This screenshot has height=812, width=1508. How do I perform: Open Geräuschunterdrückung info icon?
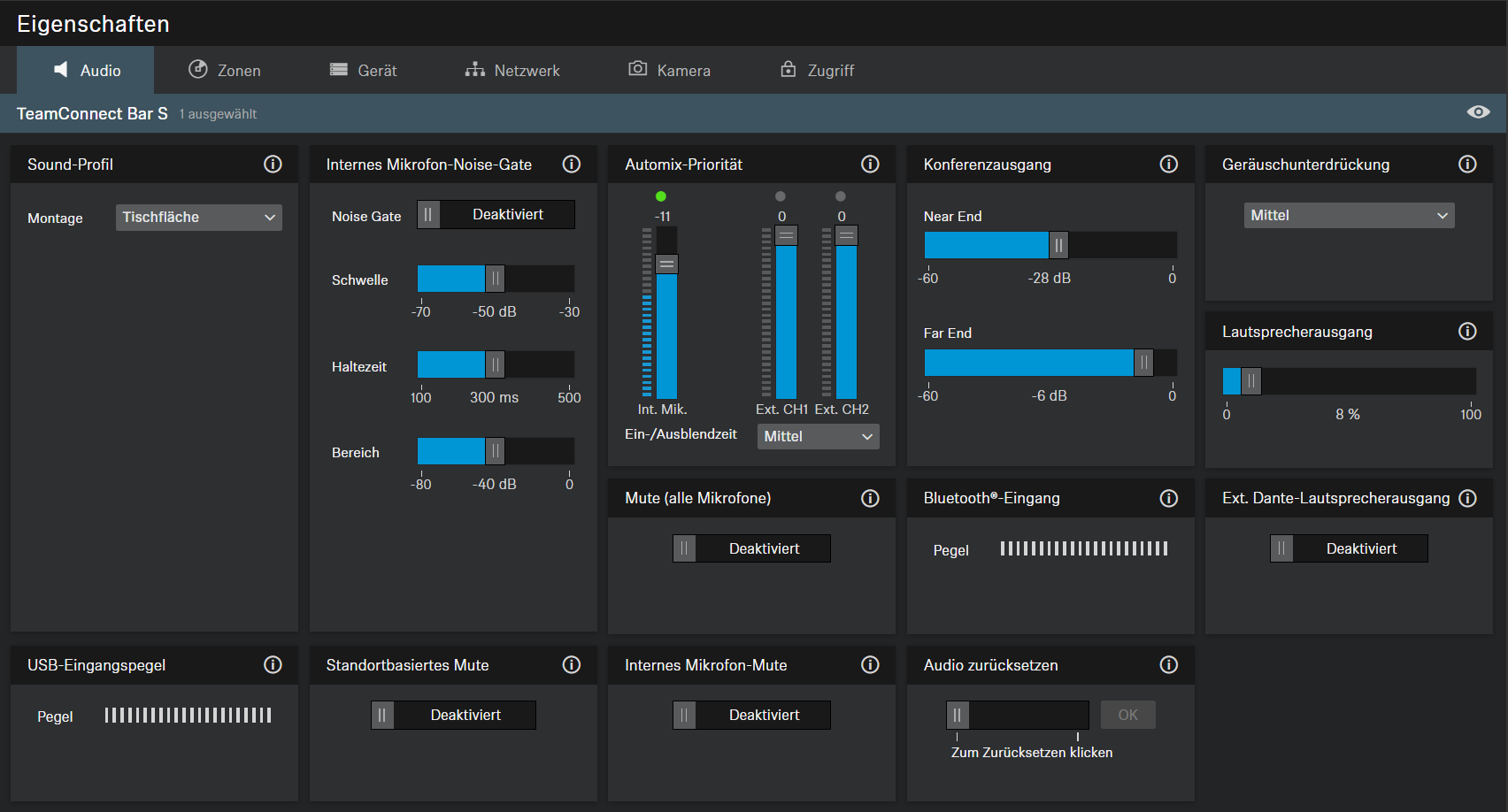click(1467, 165)
